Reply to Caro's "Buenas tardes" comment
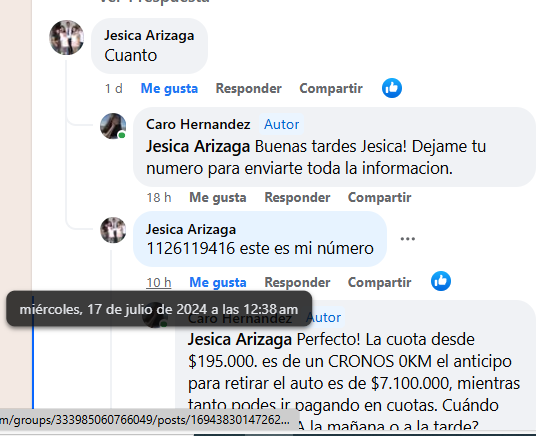 (297, 198)
